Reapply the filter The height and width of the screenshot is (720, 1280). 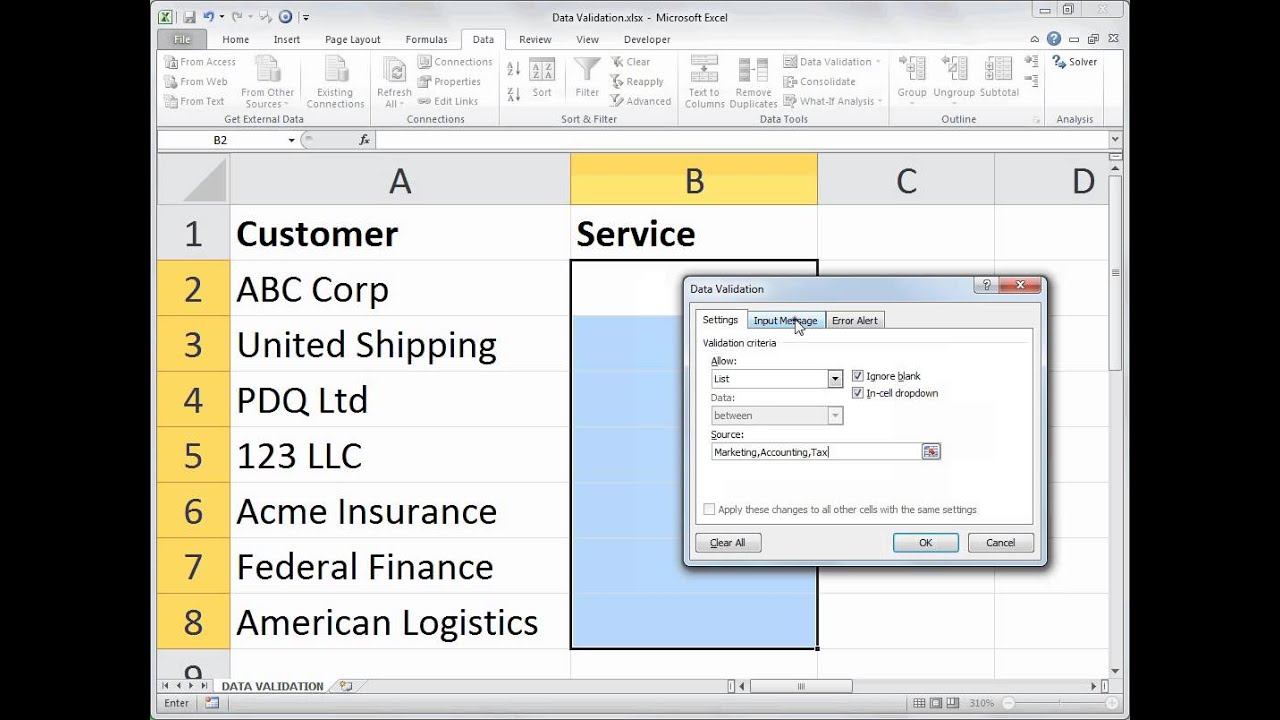click(637, 82)
